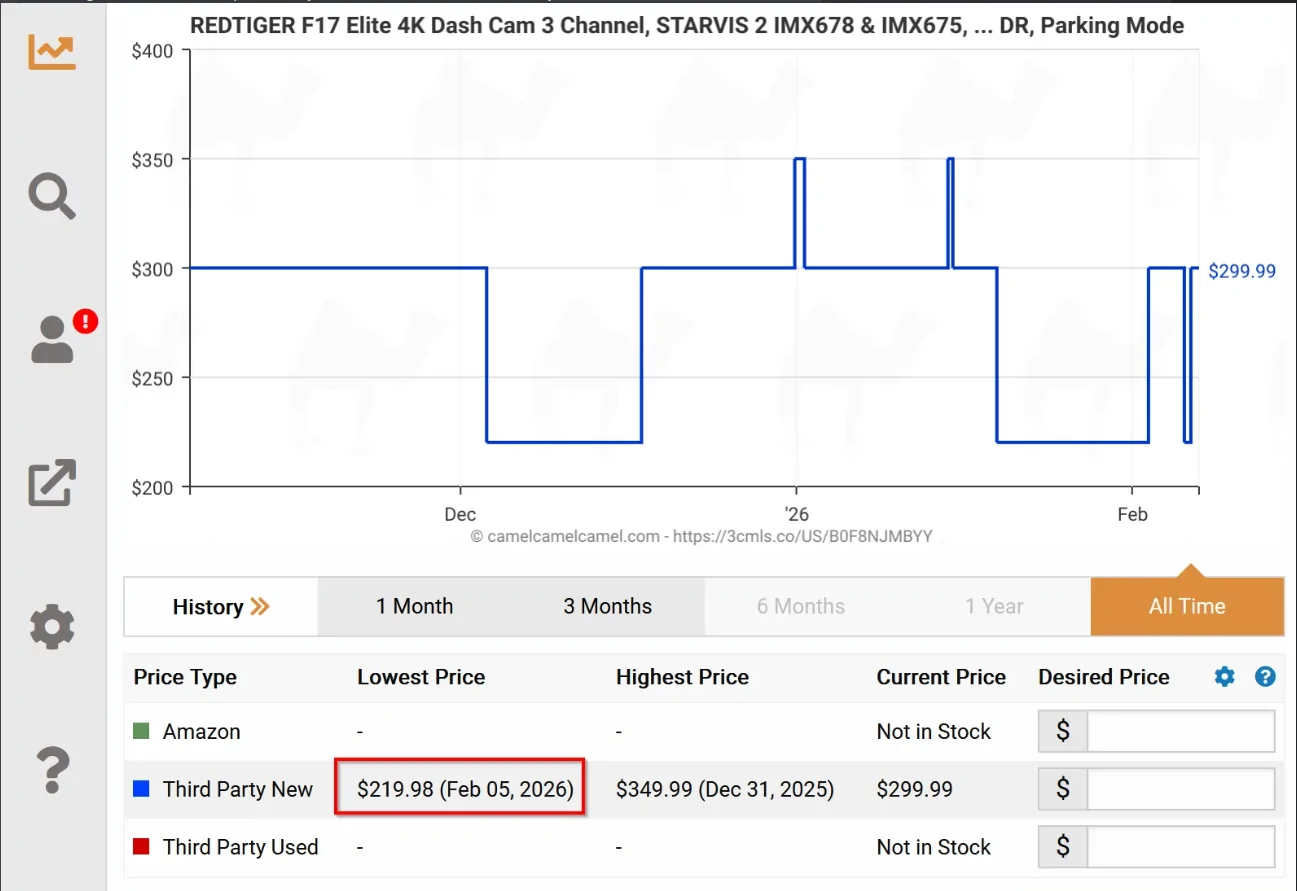Click Not in Stock in Third Party Used row
This screenshot has width=1297, height=891.
(934, 847)
